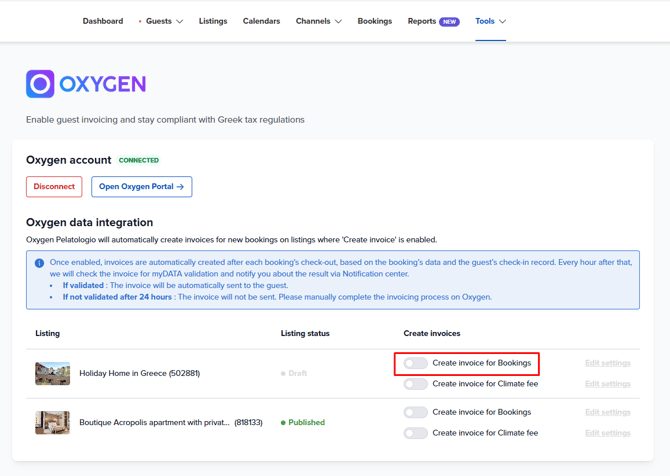Click the arrow icon in Open Oxygen Portal

coord(180,187)
